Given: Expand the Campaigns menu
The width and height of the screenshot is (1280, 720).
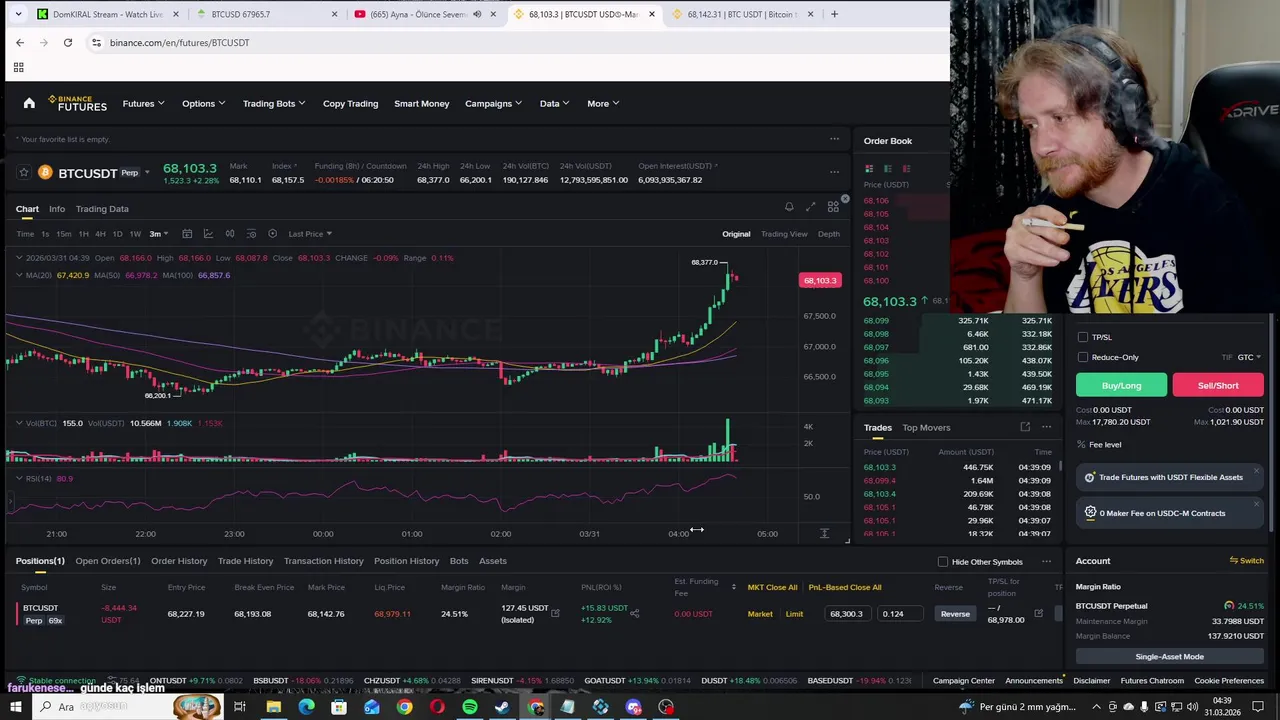Looking at the screenshot, I should pyautogui.click(x=494, y=103).
